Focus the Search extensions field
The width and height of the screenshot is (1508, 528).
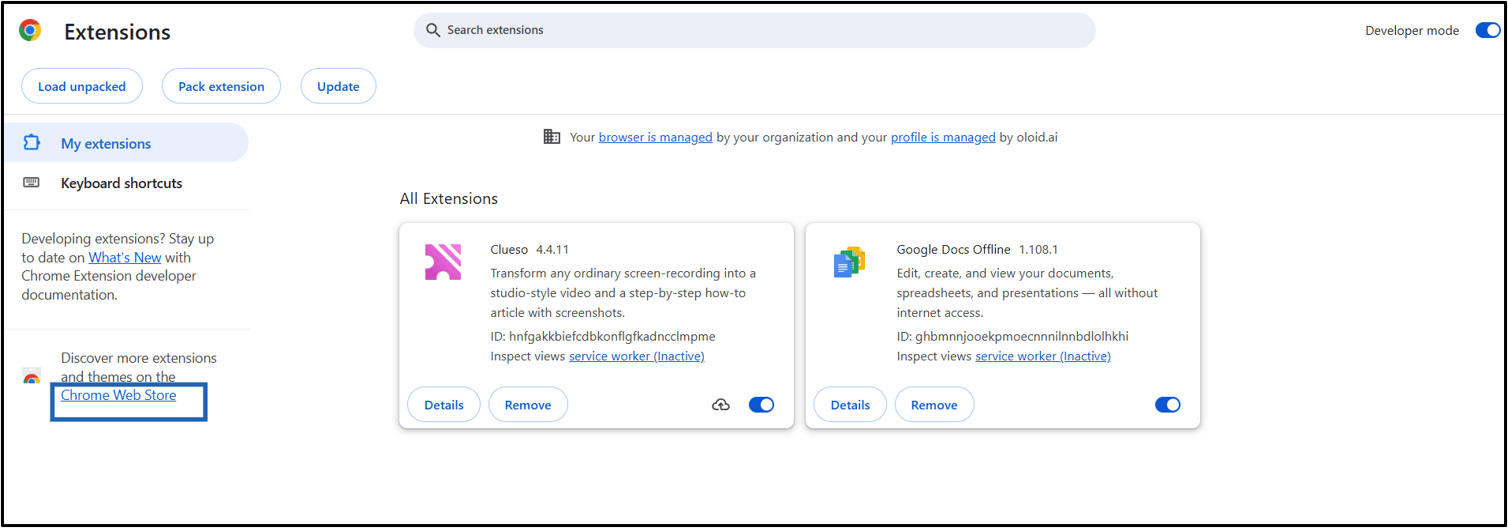754,30
